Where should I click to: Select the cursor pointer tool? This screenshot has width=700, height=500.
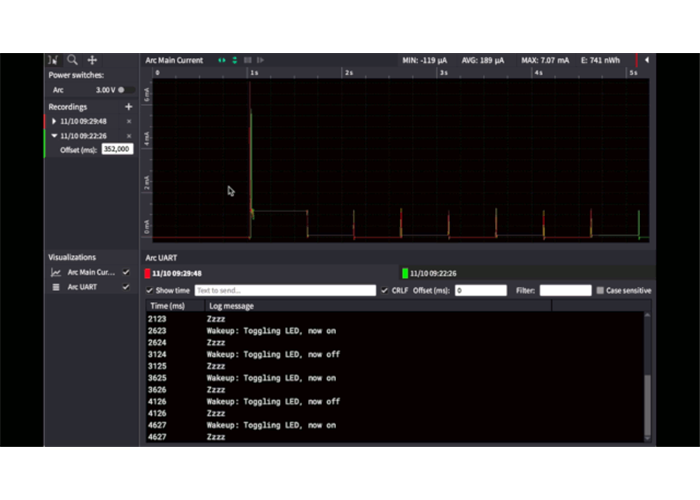tap(54, 60)
